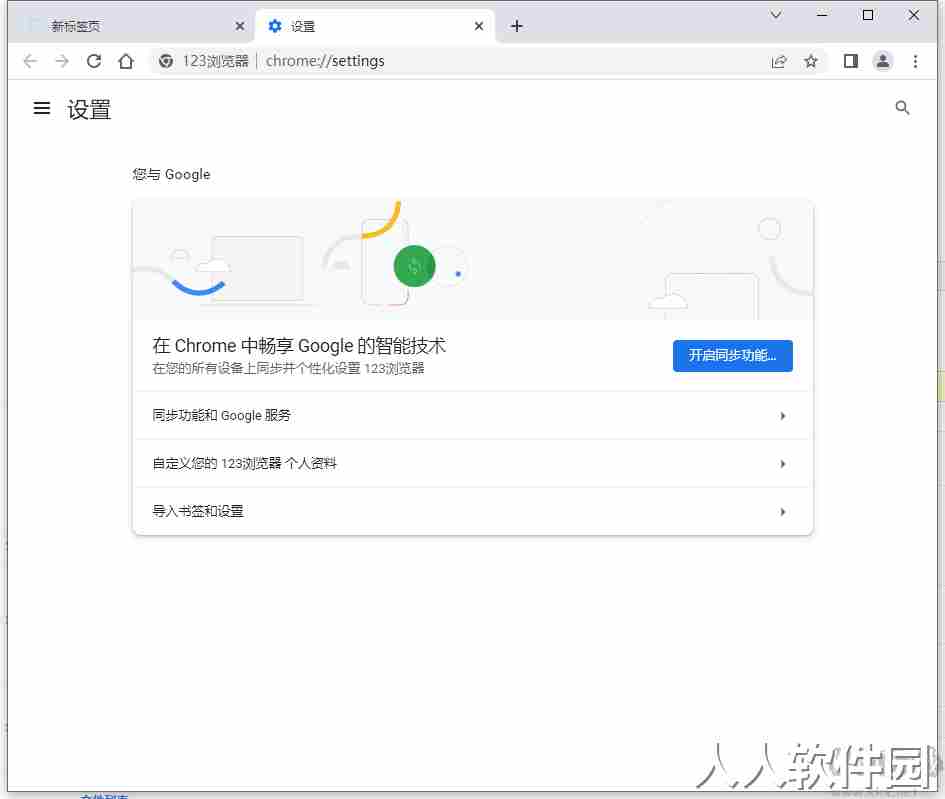
Task: Go to the home page icon
Action: coord(126,61)
